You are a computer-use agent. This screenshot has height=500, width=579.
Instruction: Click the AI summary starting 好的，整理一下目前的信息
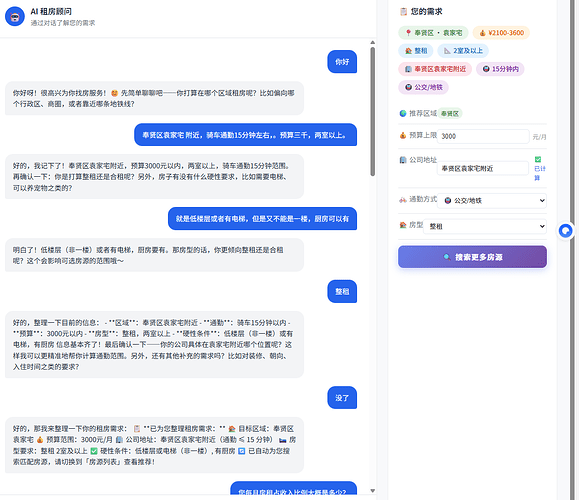(154, 345)
